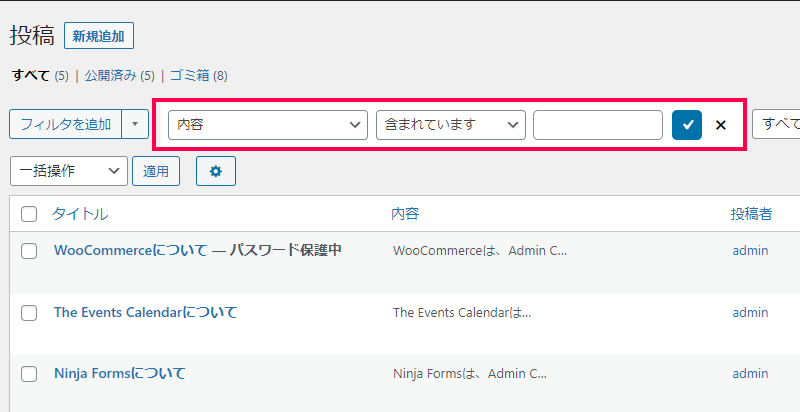Open the 内容 filter field dropdown
800x412 pixels.
(268, 125)
